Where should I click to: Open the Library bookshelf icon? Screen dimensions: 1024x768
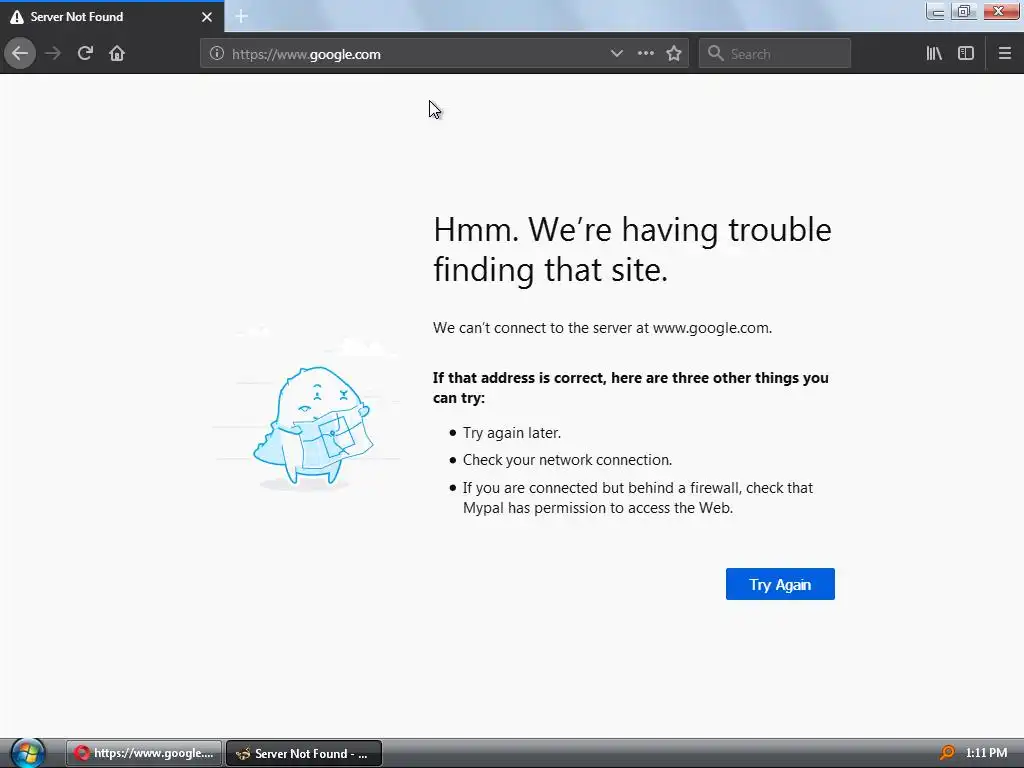(934, 54)
